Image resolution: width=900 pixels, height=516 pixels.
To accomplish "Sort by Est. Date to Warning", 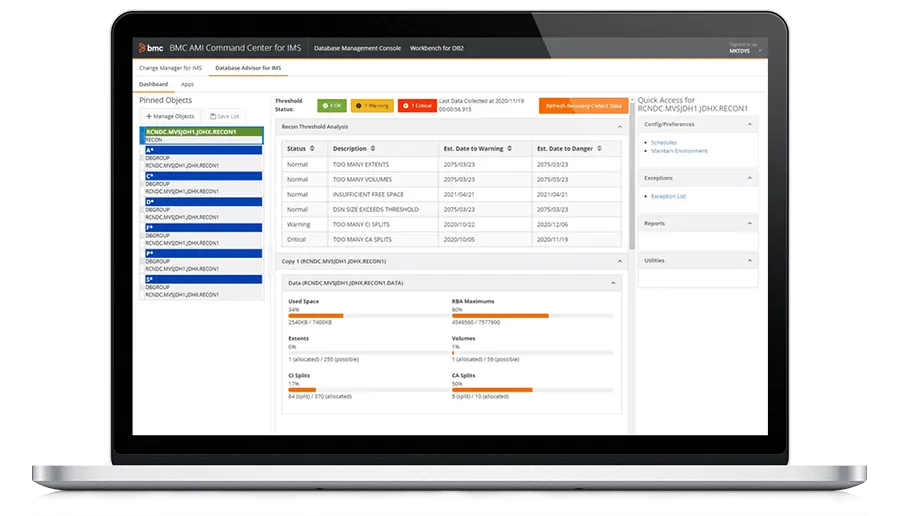I will [x=510, y=149].
